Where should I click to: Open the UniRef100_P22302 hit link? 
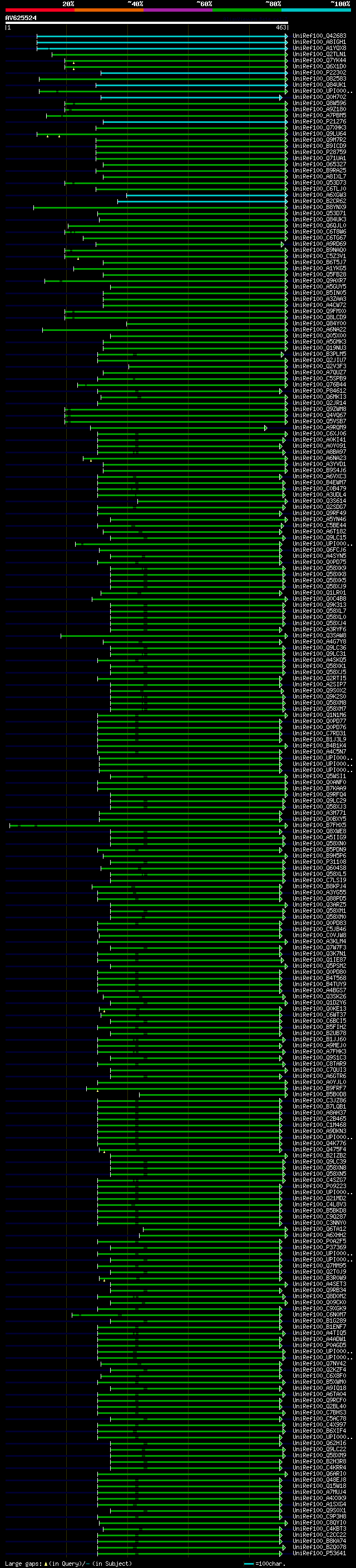[x=319, y=72]
